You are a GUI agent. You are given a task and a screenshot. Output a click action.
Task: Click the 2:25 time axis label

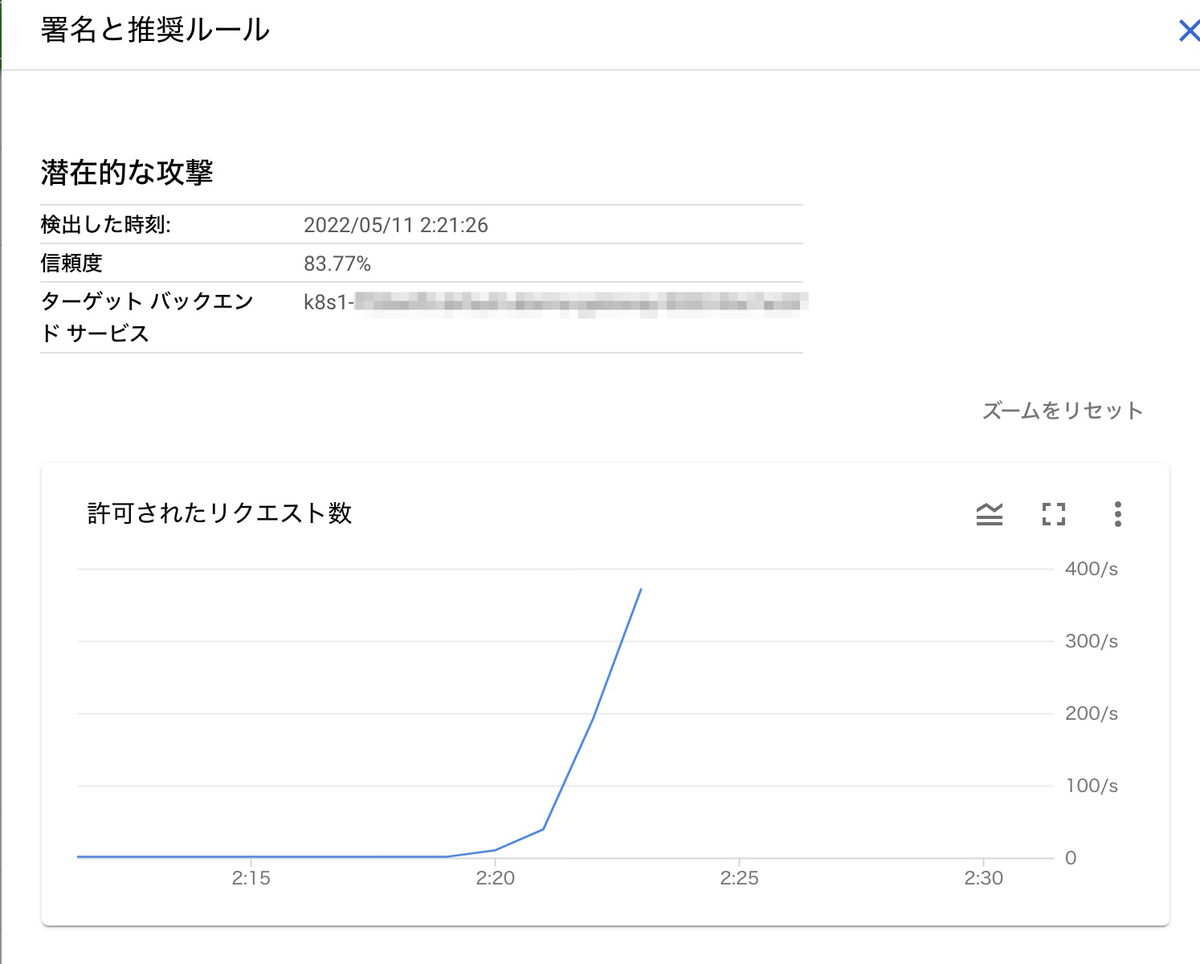click(x=739, y=878)
